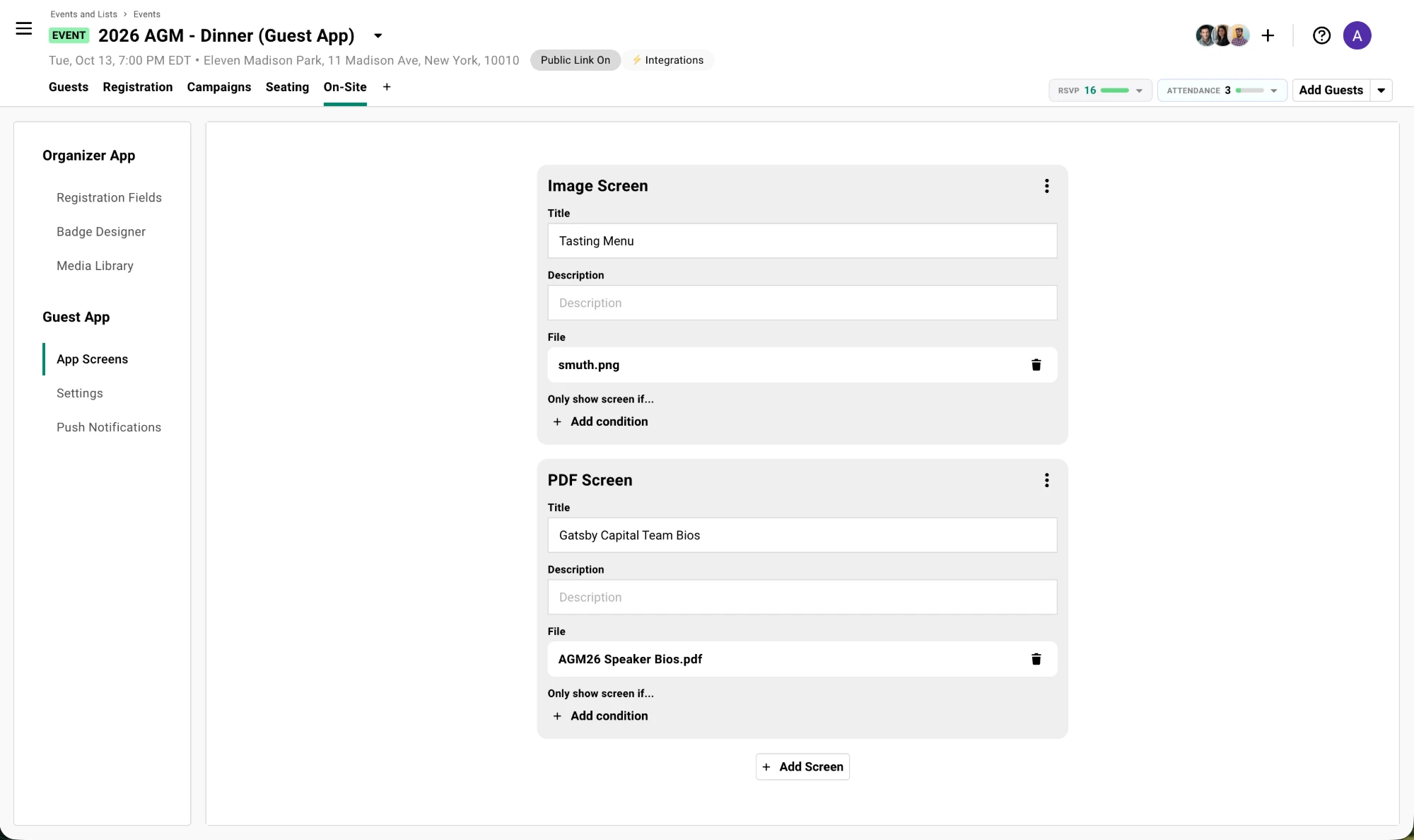The image size is (1414, 840).
Task: Click the smuth.png file name
Action: pyautogui.click(x=588, y=365)
